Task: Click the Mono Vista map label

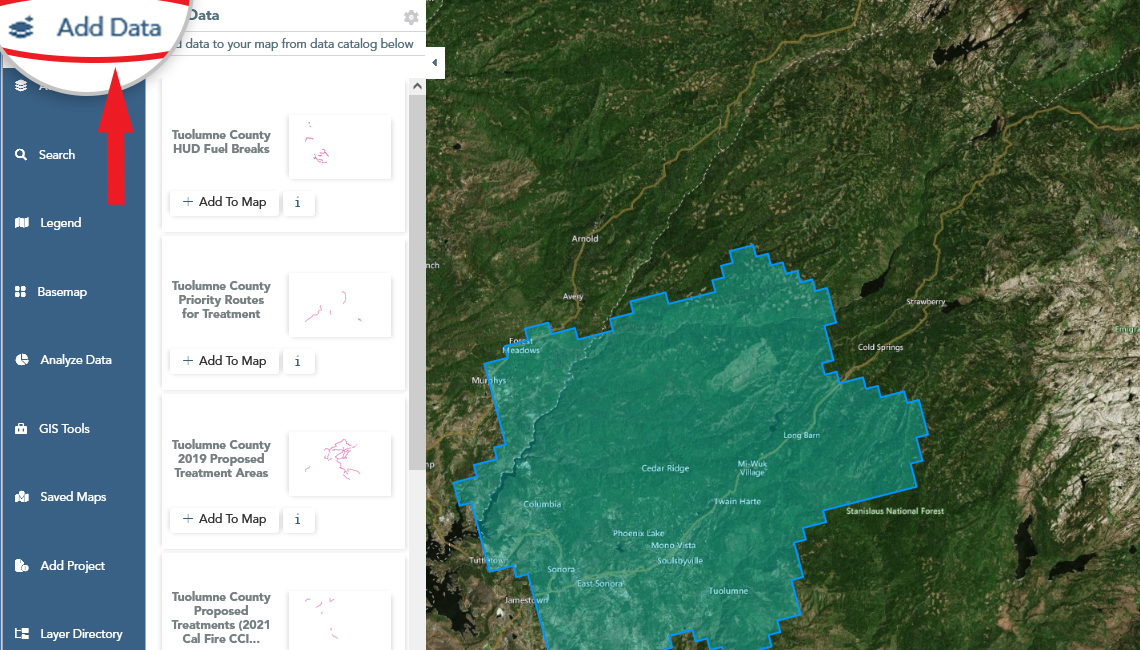Action: click(x=673, y=545)
